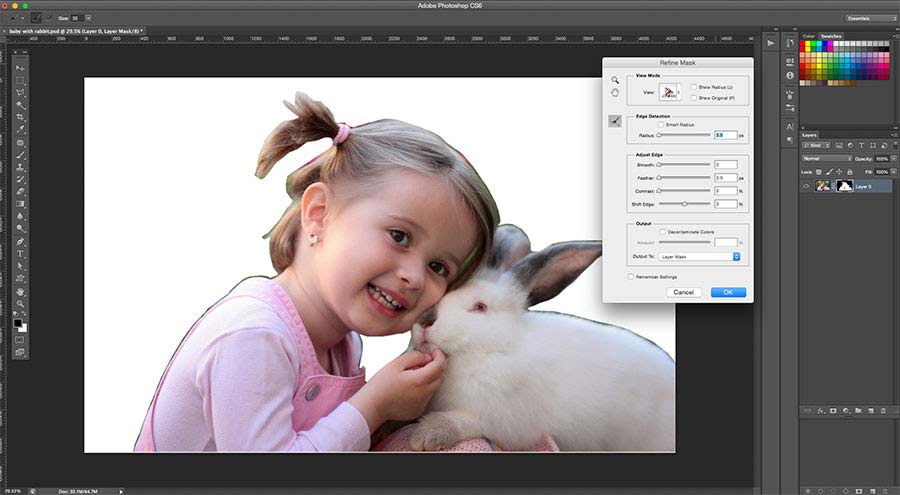Hide Layer 0 using the eye icon
The image size is (900, 495).
pos(807,186)
